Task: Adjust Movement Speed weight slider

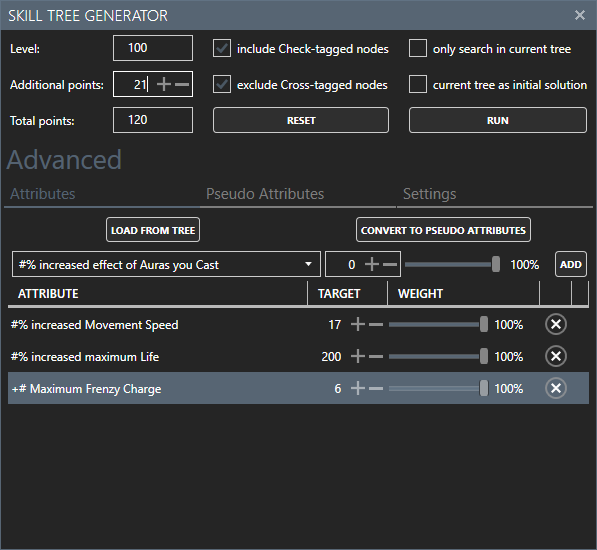Action: pos(438,325)
